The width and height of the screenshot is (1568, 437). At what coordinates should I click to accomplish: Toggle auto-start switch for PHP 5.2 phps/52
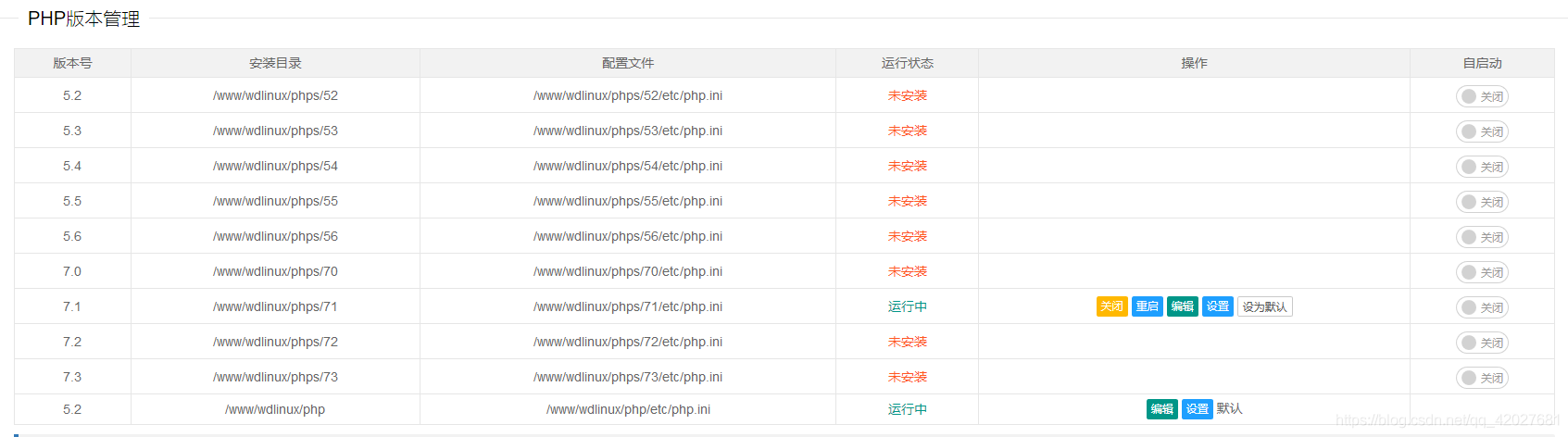tap(1482, 96)
